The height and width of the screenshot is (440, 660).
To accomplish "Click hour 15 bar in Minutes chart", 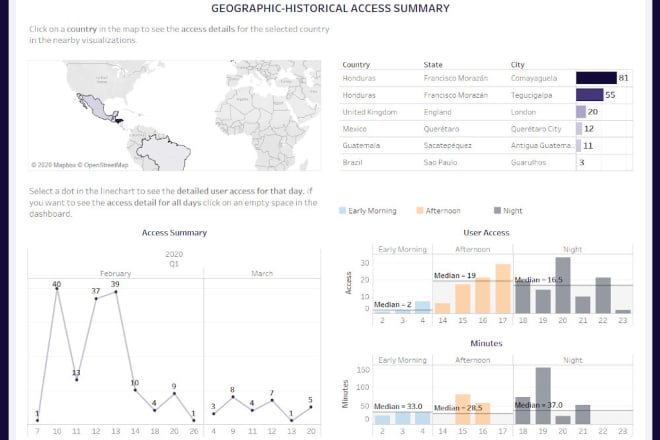I will (x=463, y=409).
